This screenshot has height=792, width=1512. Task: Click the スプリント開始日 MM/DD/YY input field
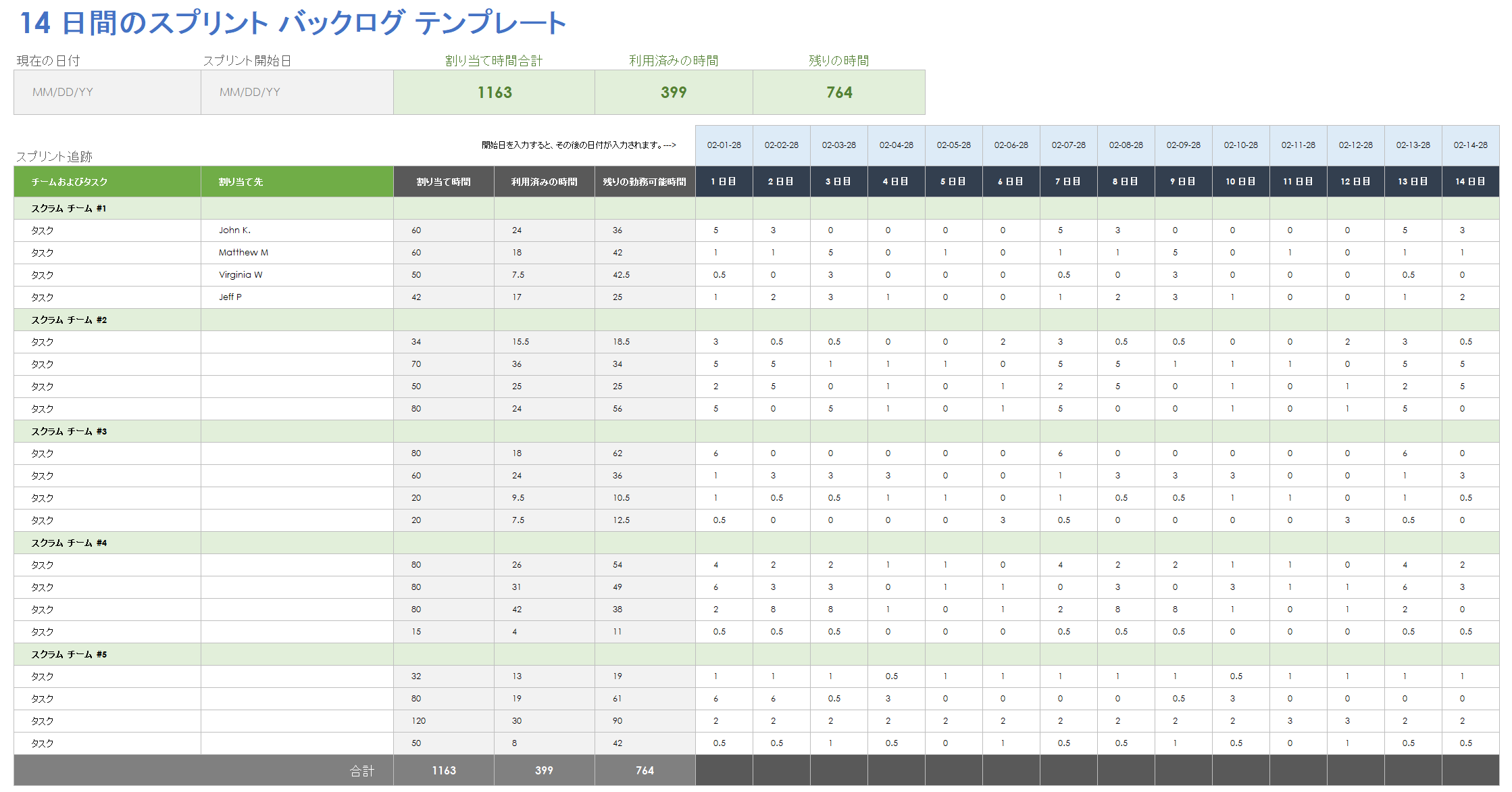pos(297,93)
